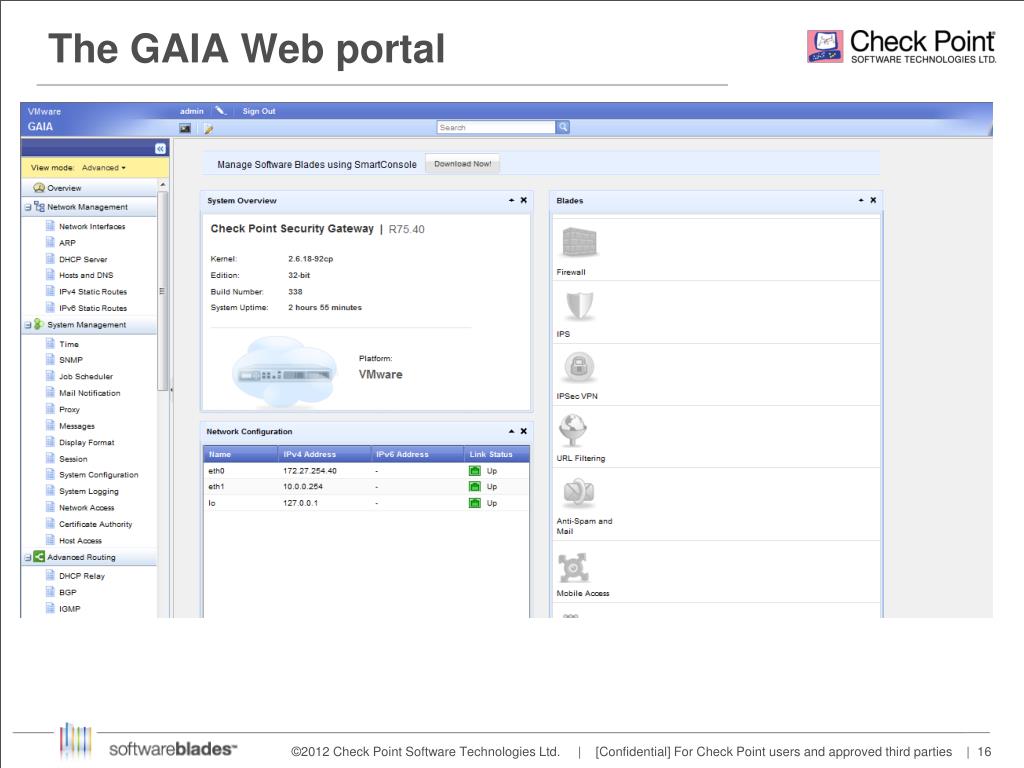Click the Overview page icon
The width and height of the screenshot is (1024, 768).
(x=39, y=187)
